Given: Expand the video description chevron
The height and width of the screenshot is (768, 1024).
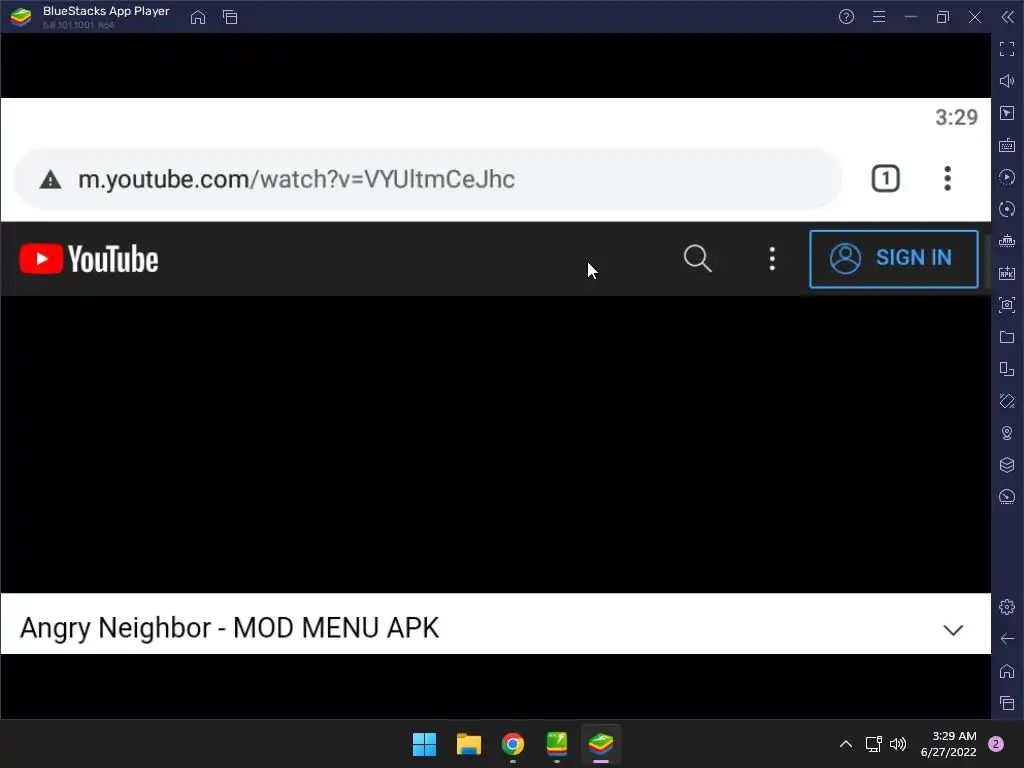Looking at the screenshot, I should click(x=953, y=630).
